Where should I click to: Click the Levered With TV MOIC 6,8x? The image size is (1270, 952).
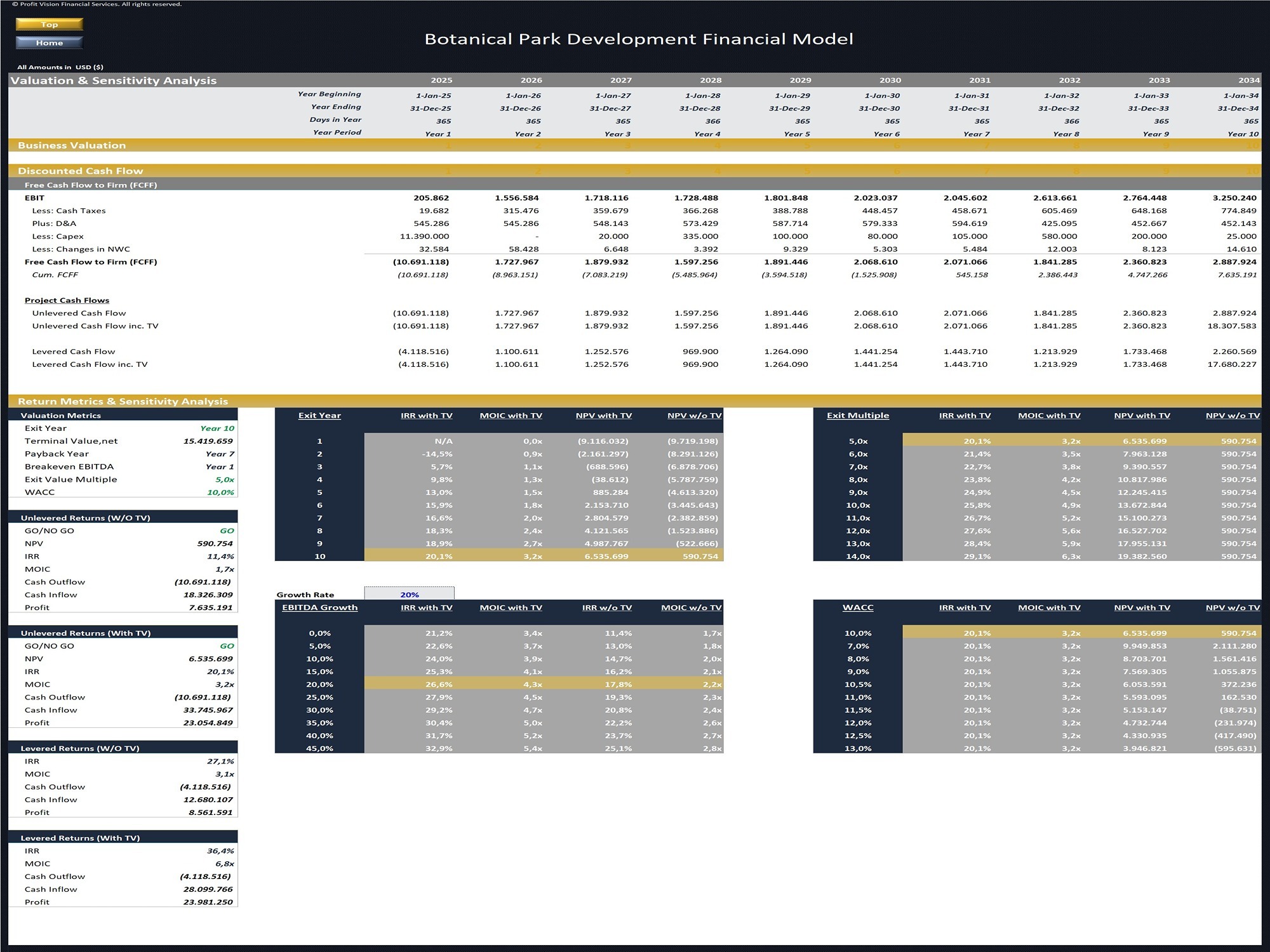224,864
